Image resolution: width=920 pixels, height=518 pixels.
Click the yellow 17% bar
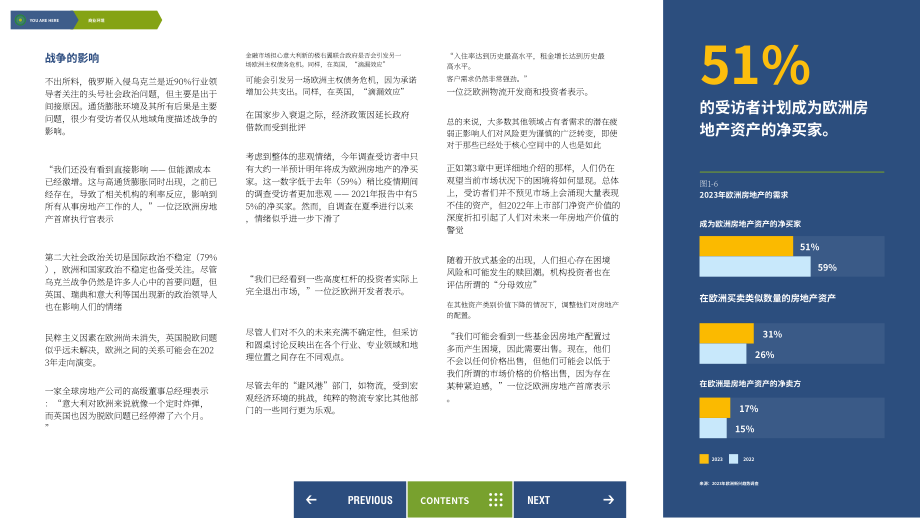tap(715, 408)
